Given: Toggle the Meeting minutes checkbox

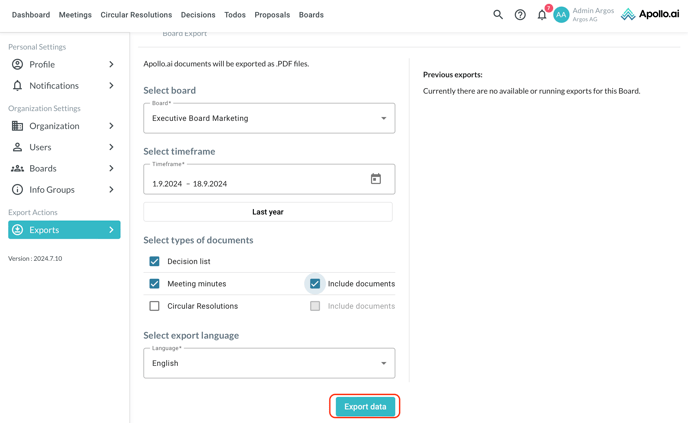Looking at the screenshot, I should pos(154,284).
